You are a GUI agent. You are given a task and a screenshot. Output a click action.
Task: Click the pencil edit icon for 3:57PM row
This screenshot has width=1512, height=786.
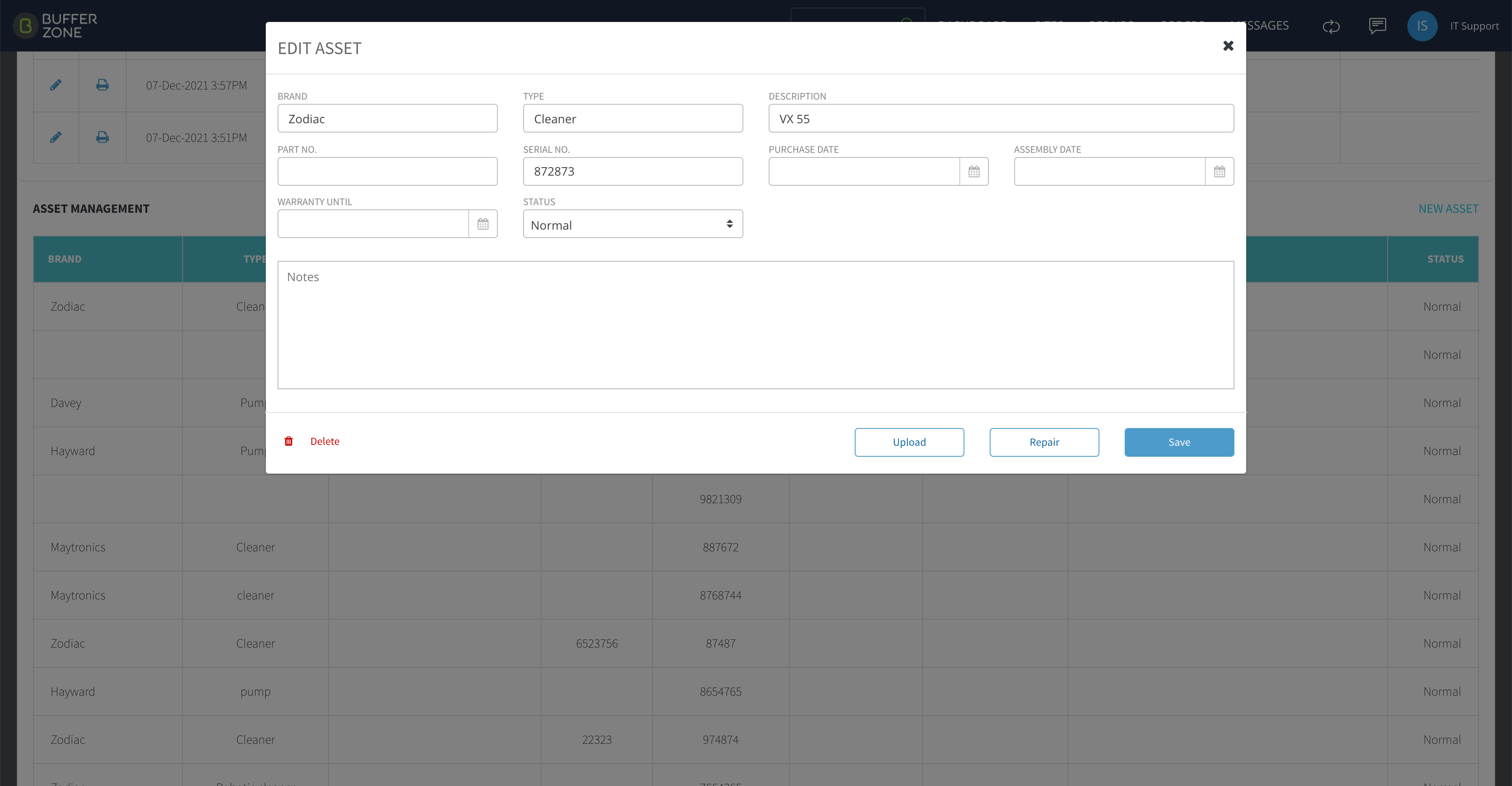[56, 85]
